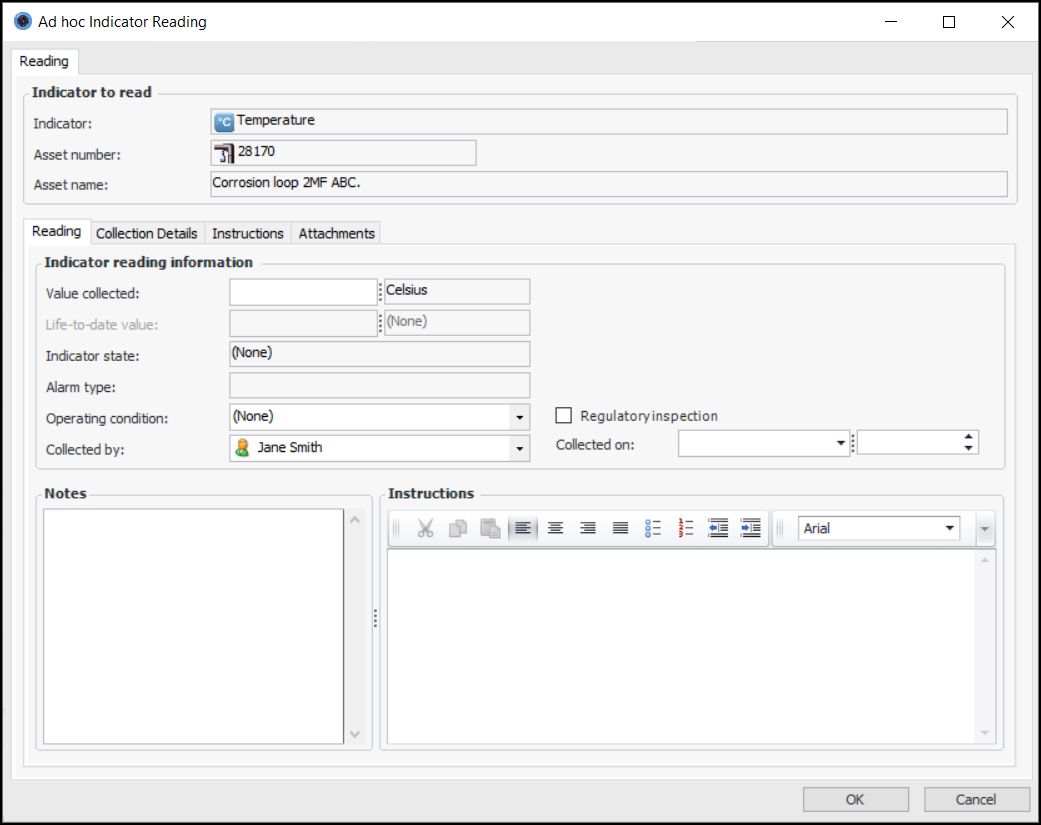Open the Arial font dropdown
This screenshot has height=825, width=1041.
point(949,529)
